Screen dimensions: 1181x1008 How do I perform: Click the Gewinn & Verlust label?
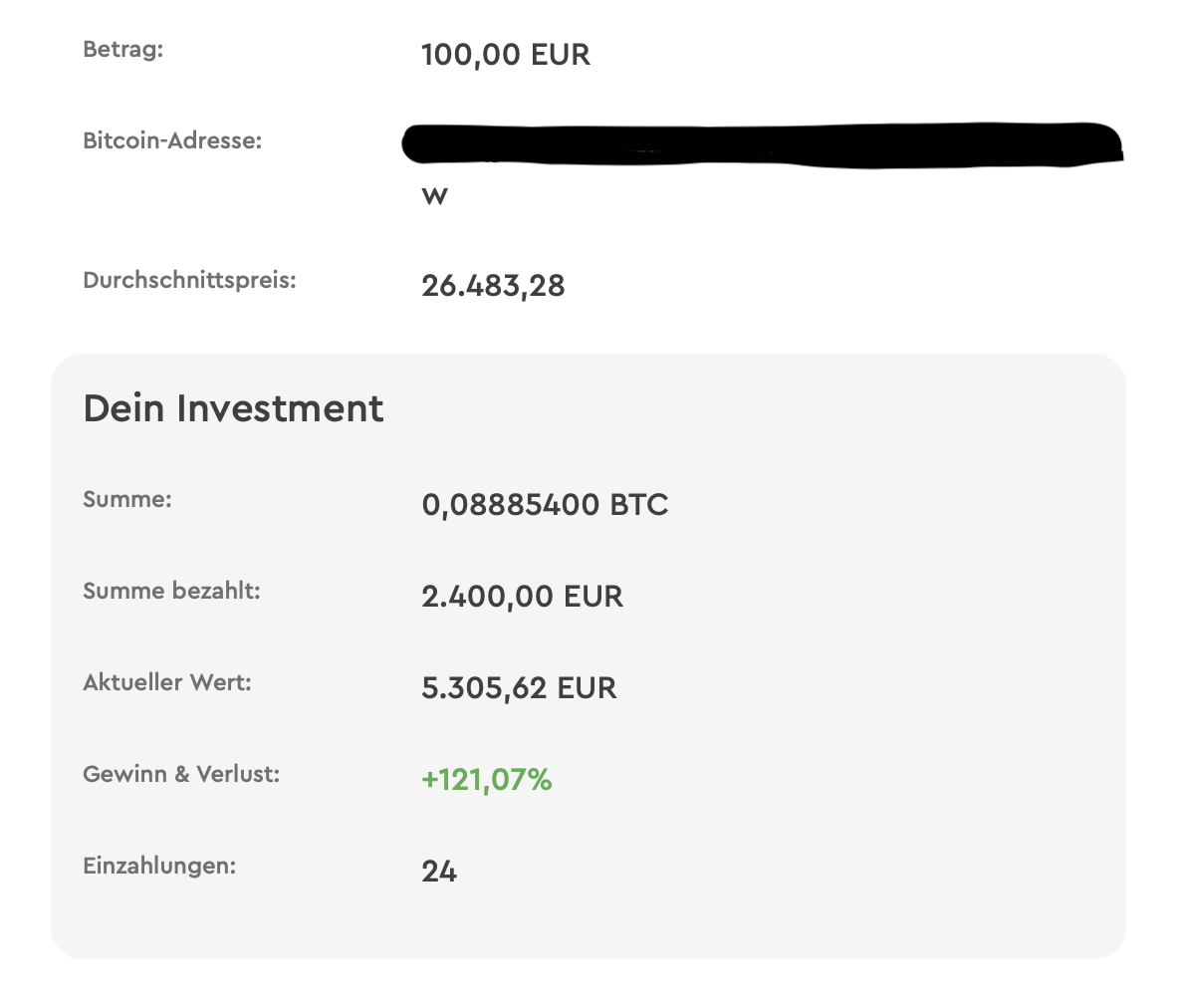(181, 774)
